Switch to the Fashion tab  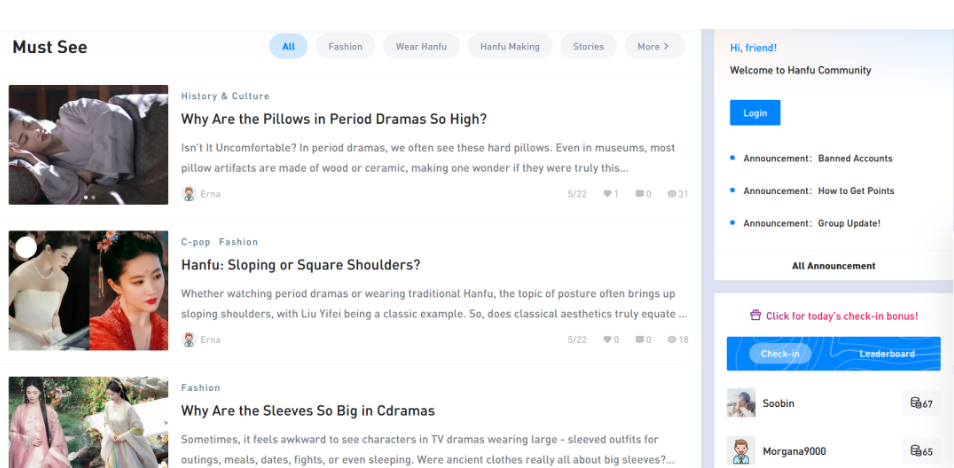[x=345, y=46]
